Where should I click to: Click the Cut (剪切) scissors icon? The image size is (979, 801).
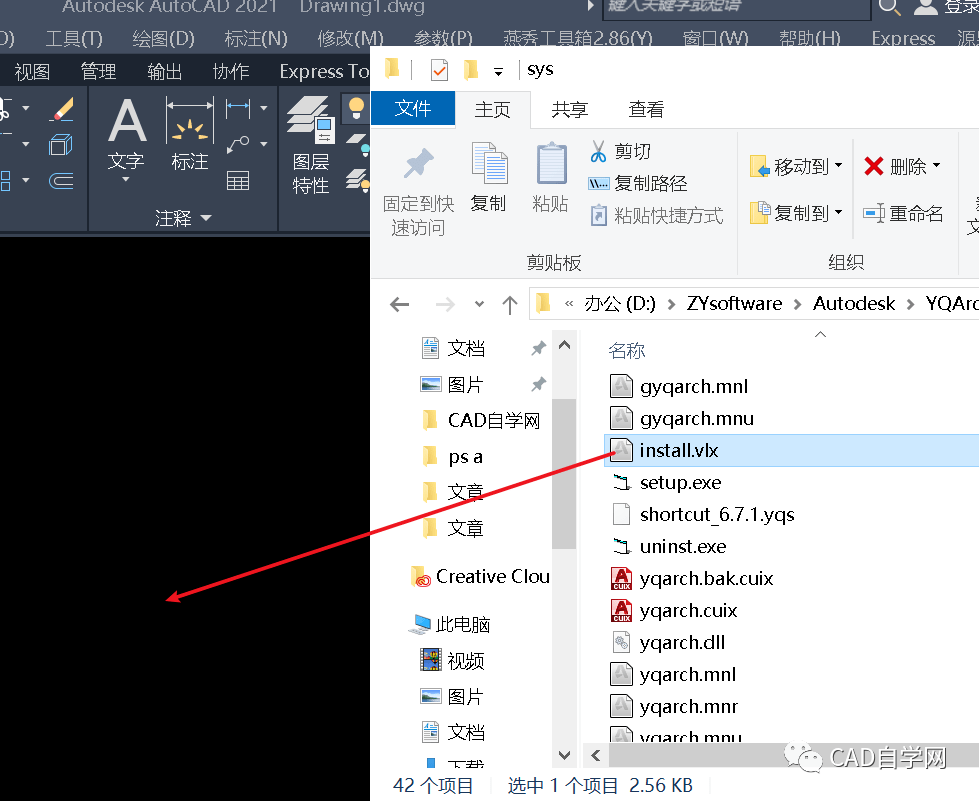(599, 151)
